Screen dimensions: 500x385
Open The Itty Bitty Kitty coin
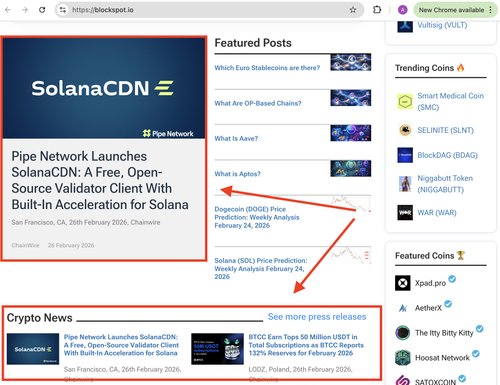click(444, 333)
